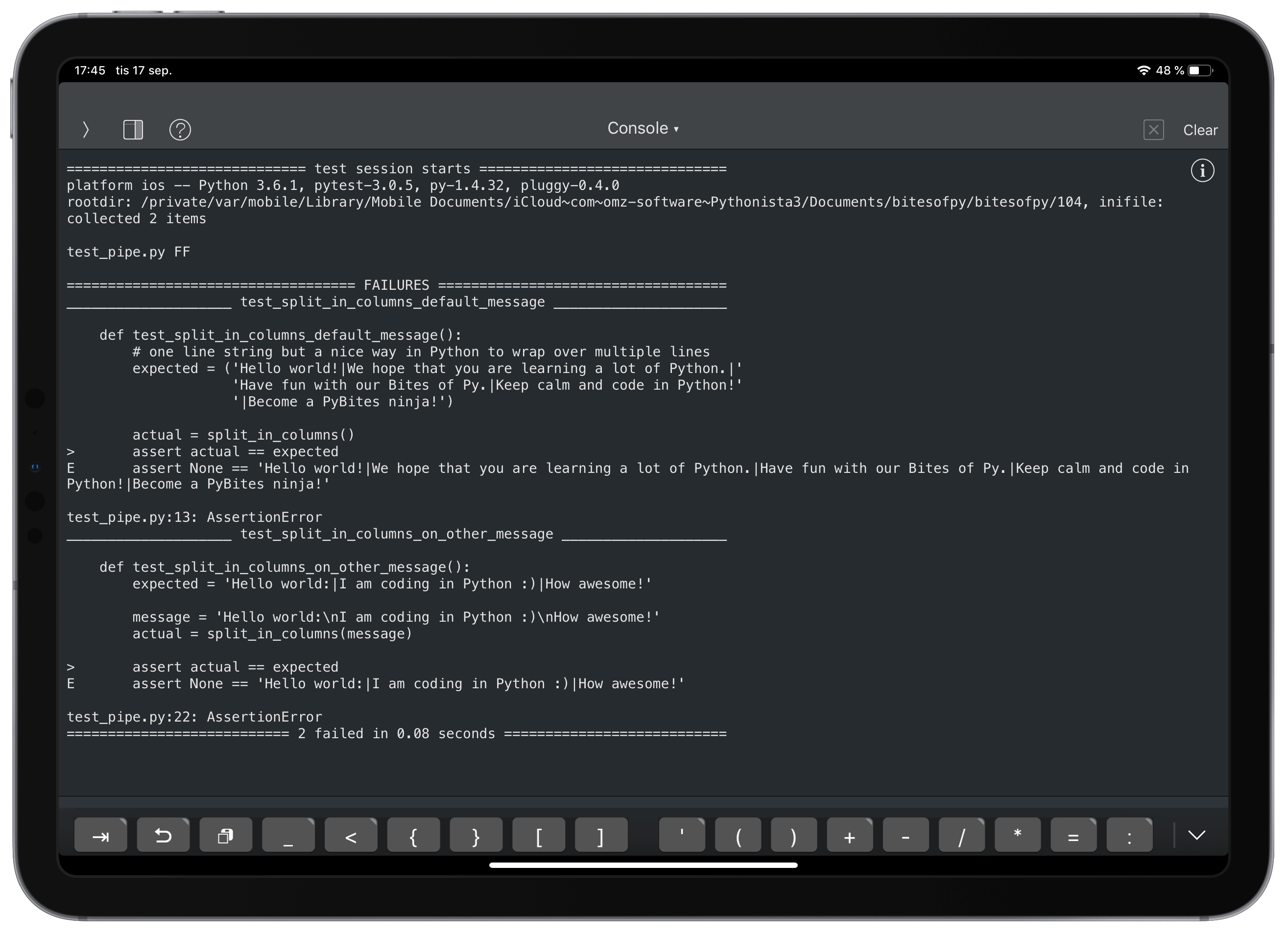Open the Console view dropdown
Image resolution: width=1288 pixels, height=934 pixels.
[644, 128]
